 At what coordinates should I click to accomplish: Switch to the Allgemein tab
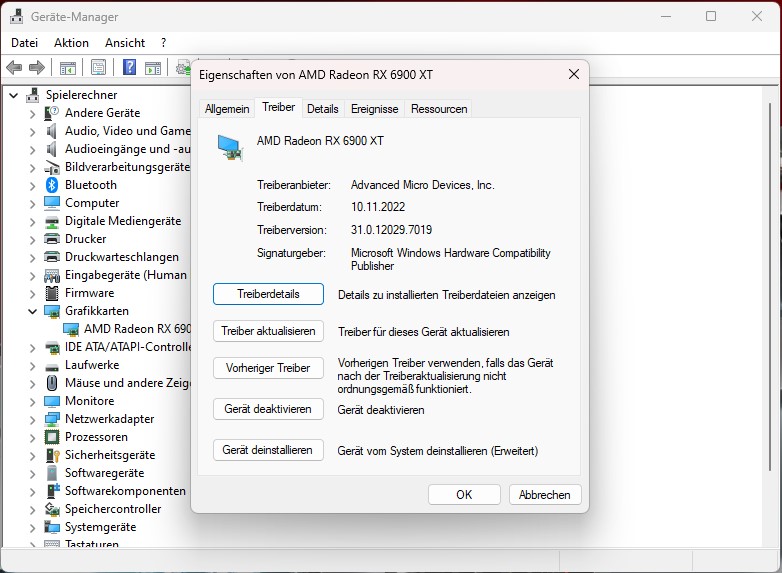click(x=227, y=109)
